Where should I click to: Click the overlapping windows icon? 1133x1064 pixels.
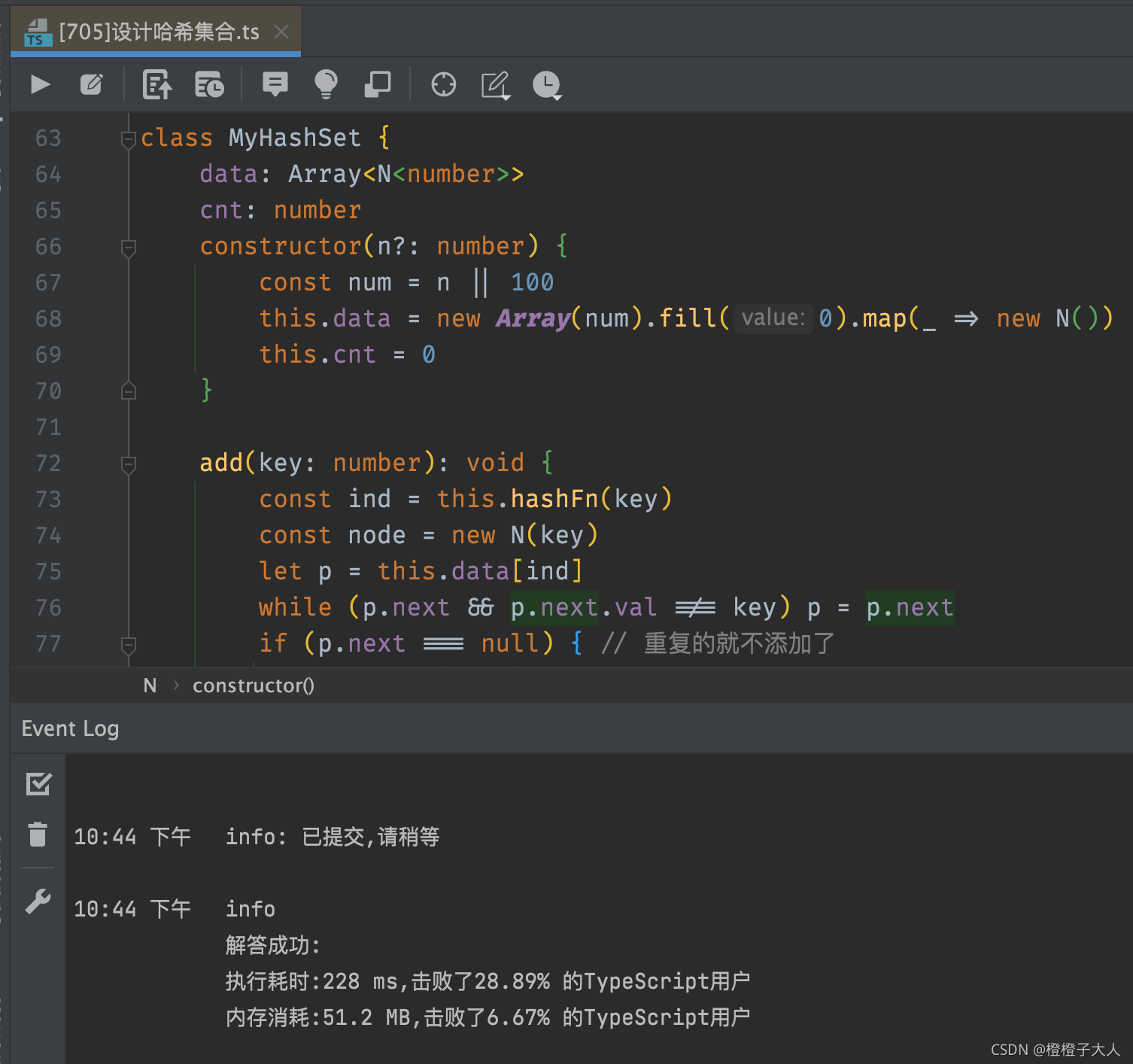click(378, 84)
